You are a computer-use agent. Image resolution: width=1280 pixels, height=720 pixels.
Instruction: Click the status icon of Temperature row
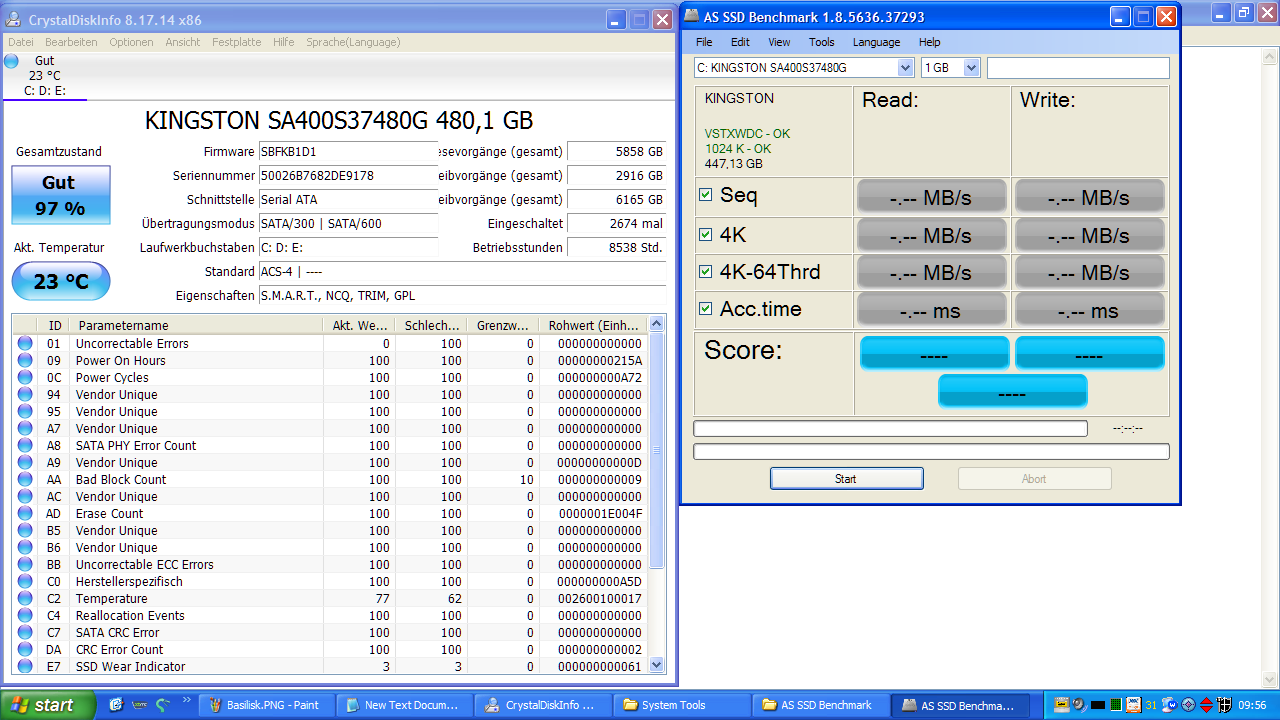tap(25, 598)
